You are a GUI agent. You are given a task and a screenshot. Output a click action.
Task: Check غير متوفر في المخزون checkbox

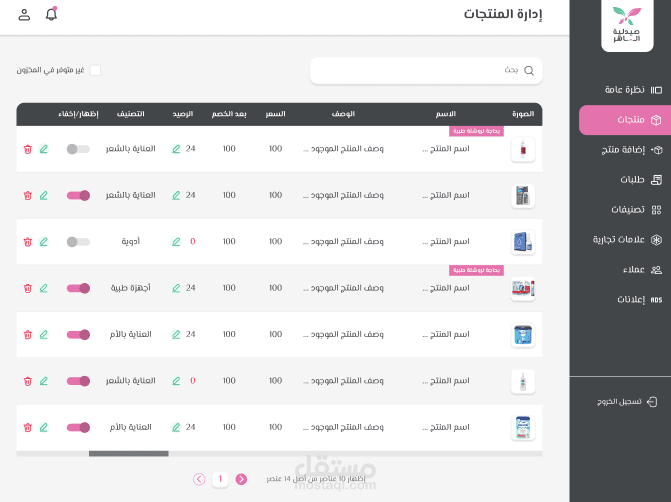(x=95, y=70)
